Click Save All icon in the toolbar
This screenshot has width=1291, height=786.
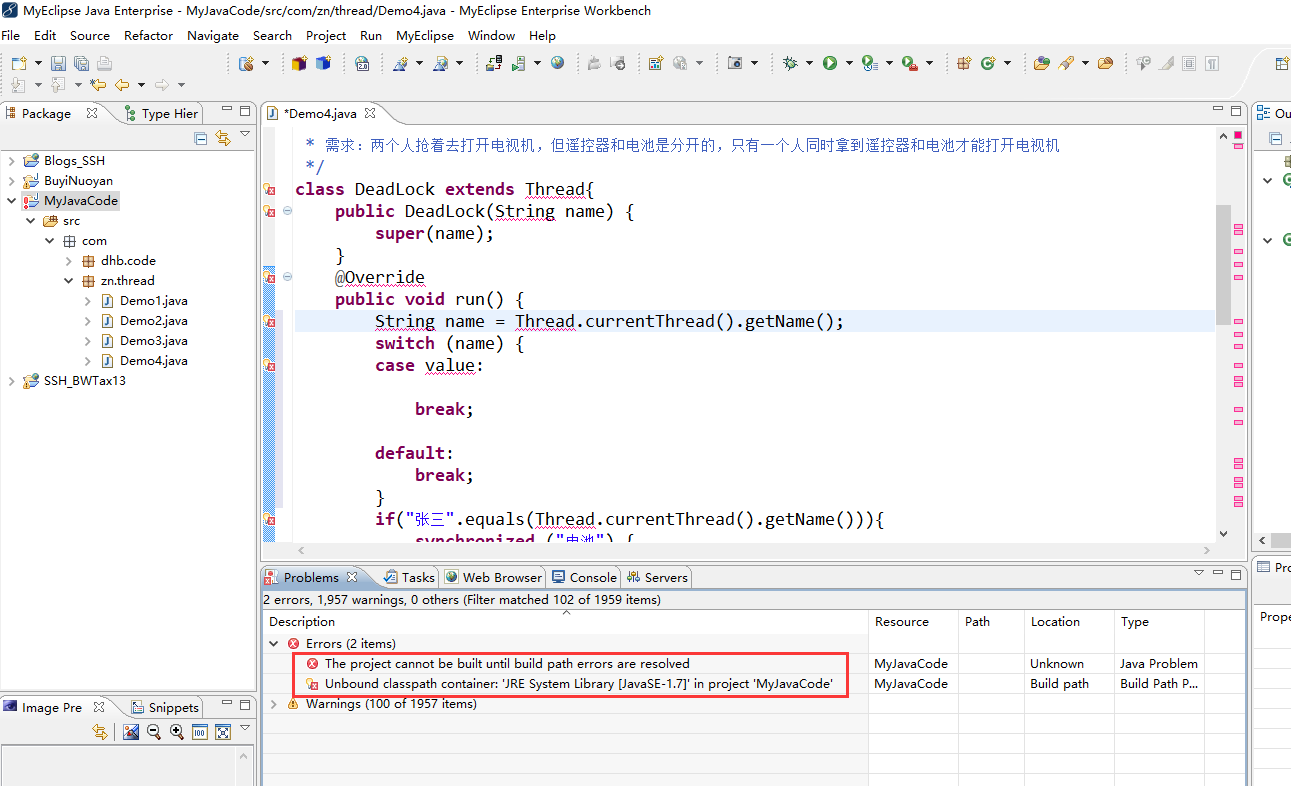81,62
